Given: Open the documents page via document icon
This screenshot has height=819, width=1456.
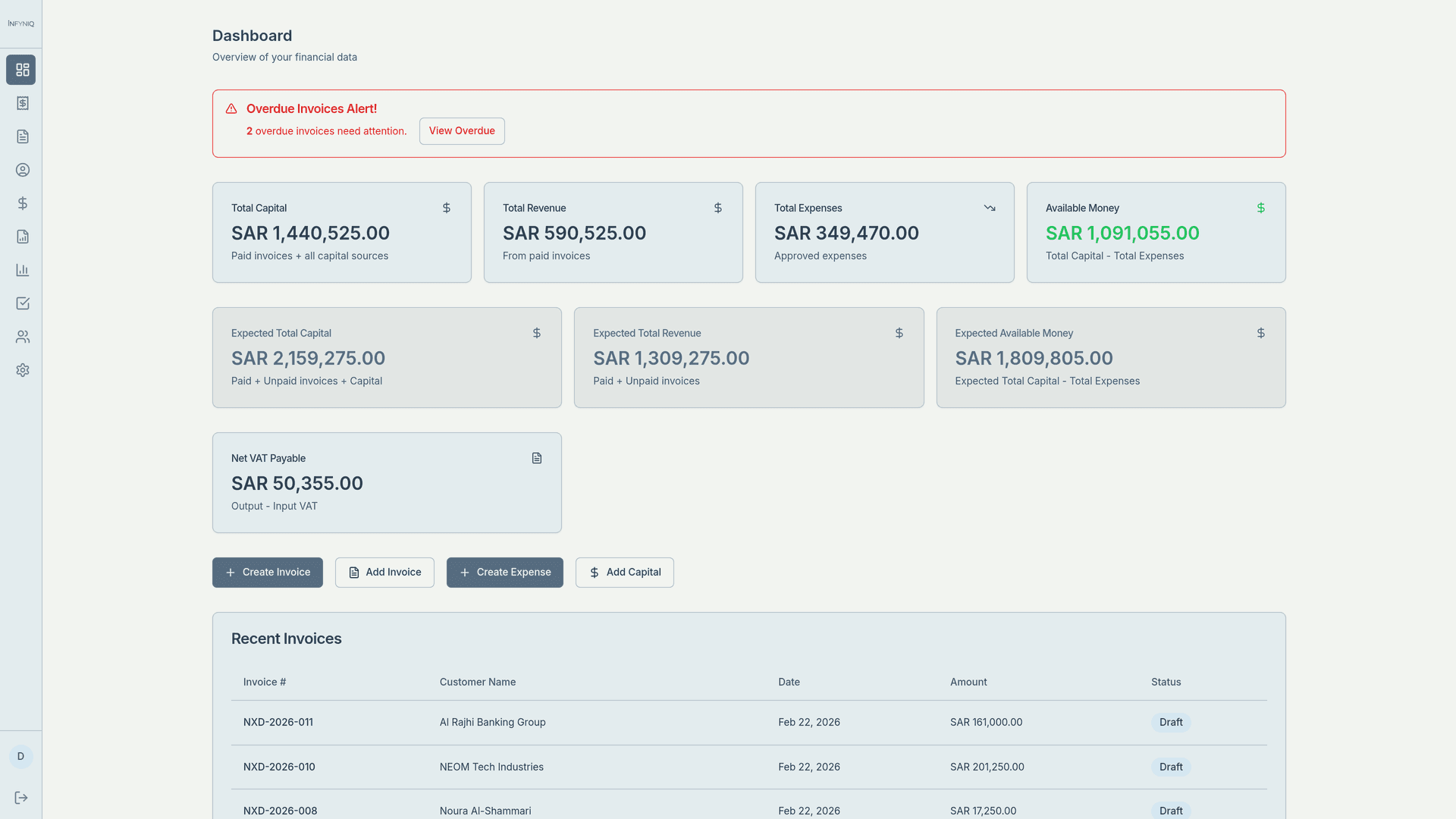Looking at the screenshot, I should (21, 136).
